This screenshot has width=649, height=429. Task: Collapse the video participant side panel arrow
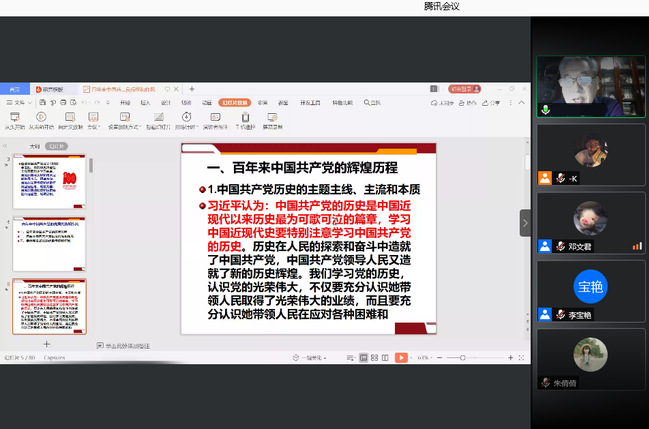tap(525, 223)
